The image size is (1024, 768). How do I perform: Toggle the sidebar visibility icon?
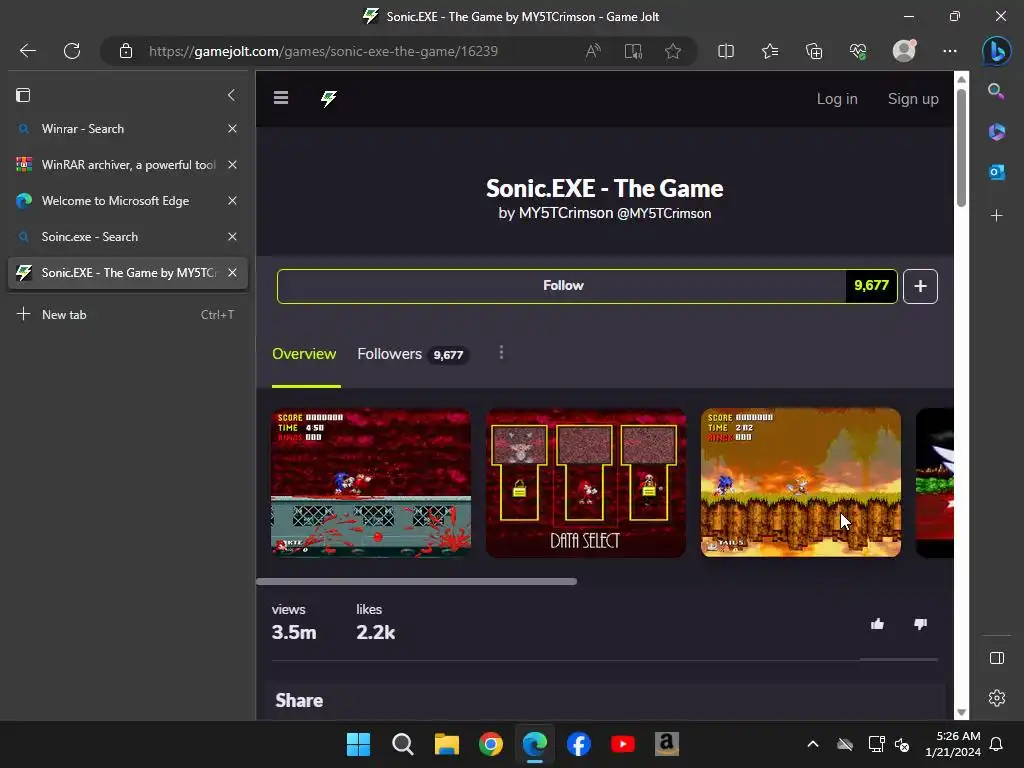tap(997, 658)
